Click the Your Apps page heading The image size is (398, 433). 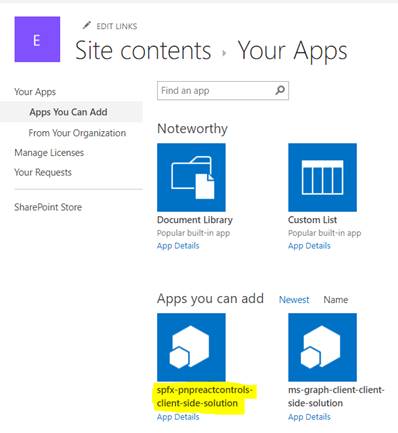[293, 52]
